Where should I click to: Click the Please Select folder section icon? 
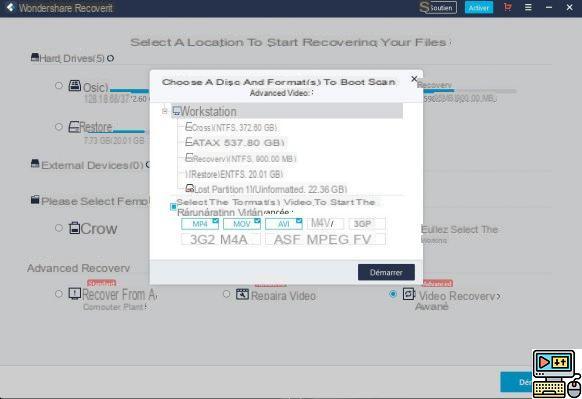(35, 200)
